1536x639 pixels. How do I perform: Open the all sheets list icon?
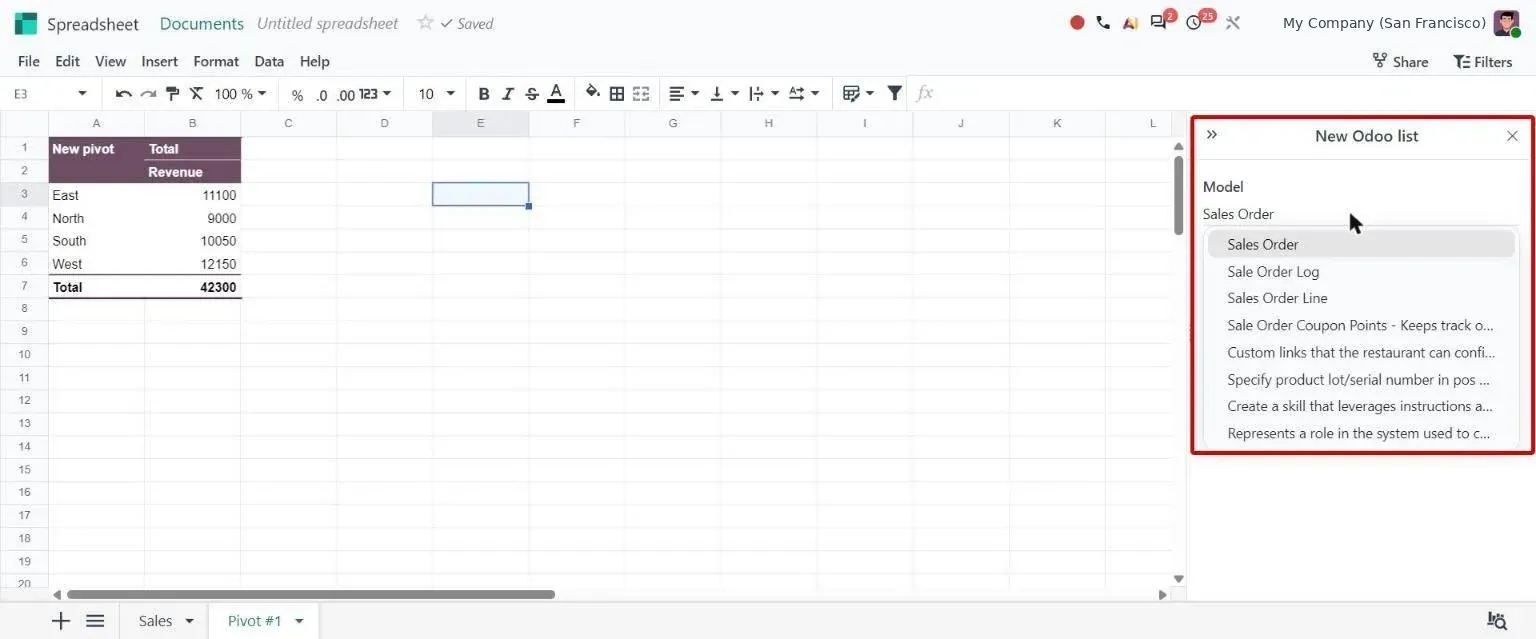tap(95, 621)
